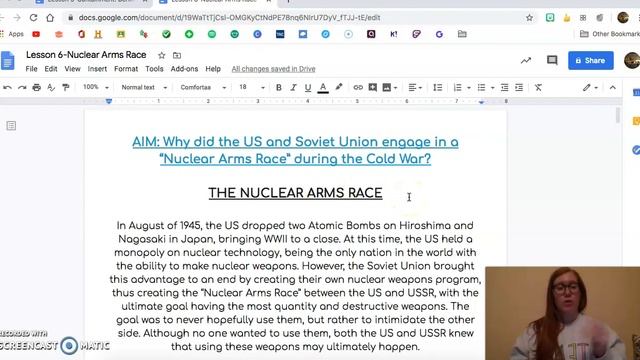The image size is (640, 360).
Task: Click the Undo icon in toolbar
Action: (7, 87)
